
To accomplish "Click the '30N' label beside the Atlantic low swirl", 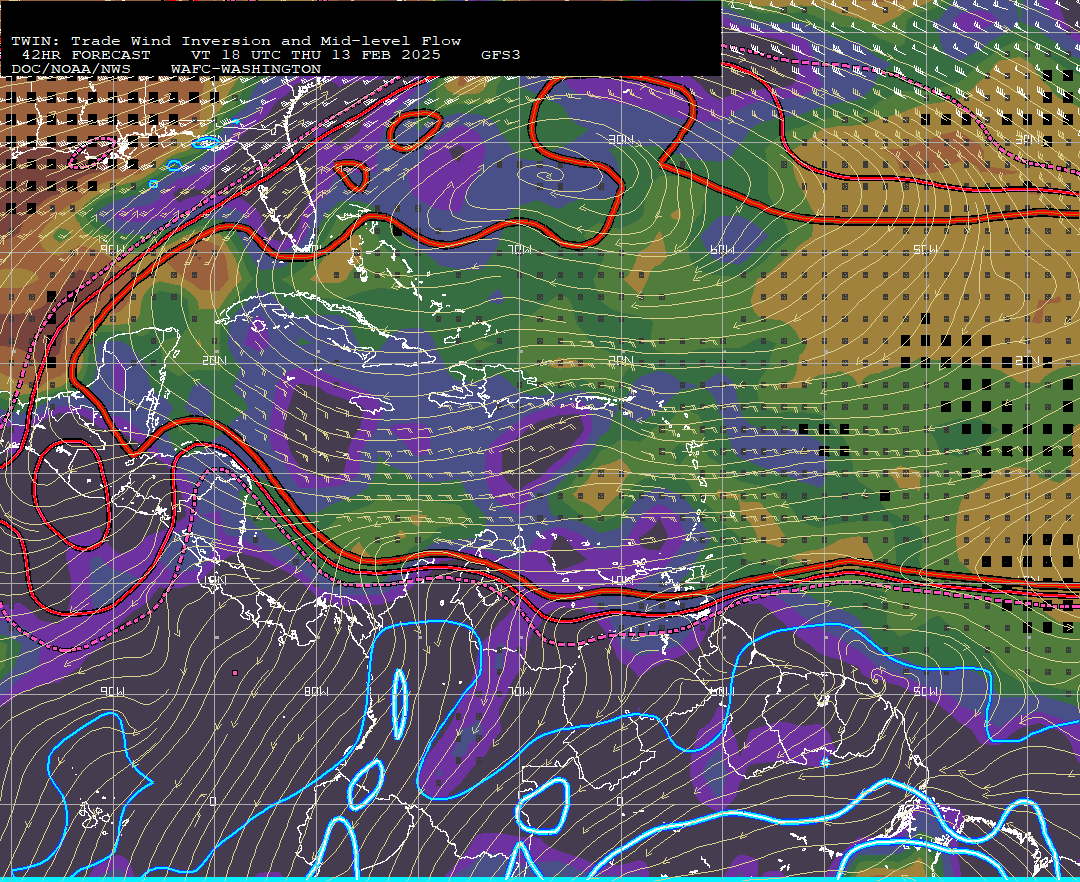I will point(621,140).
